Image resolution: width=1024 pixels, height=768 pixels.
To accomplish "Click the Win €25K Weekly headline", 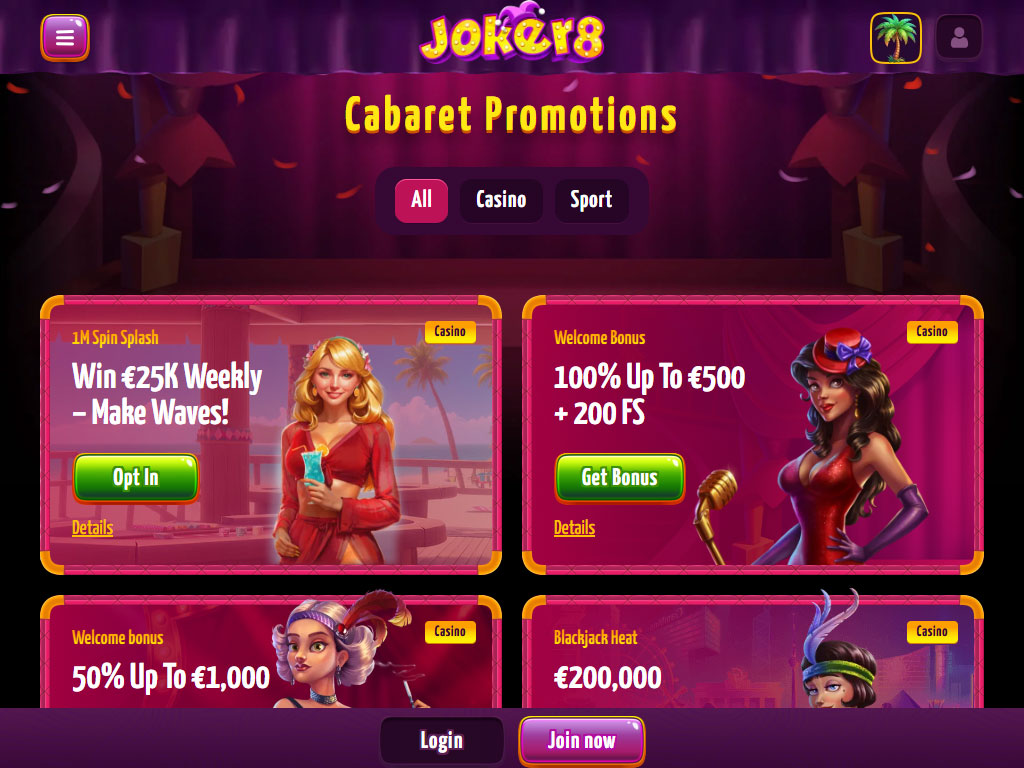I will 167,394.
